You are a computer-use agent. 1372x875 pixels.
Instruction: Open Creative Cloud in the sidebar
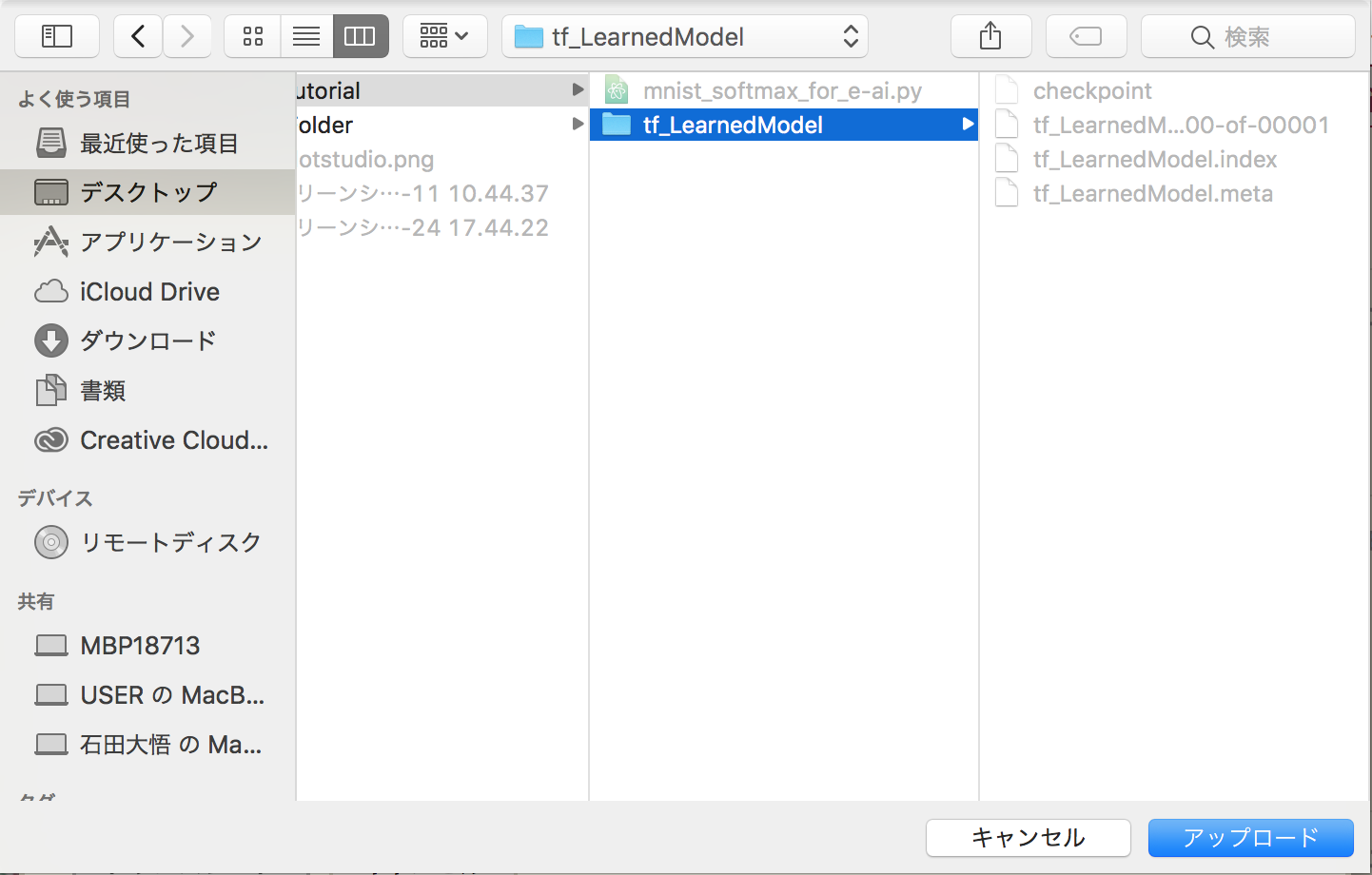coord(147,439)
